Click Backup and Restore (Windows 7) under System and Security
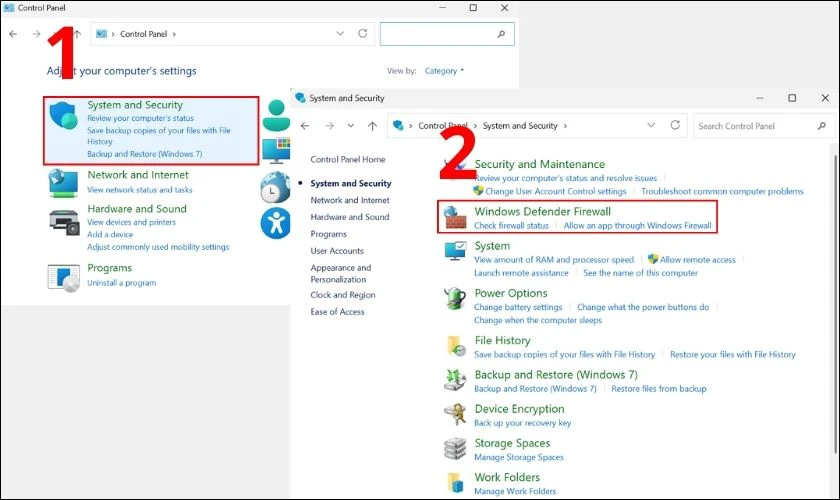 point(145,154)
